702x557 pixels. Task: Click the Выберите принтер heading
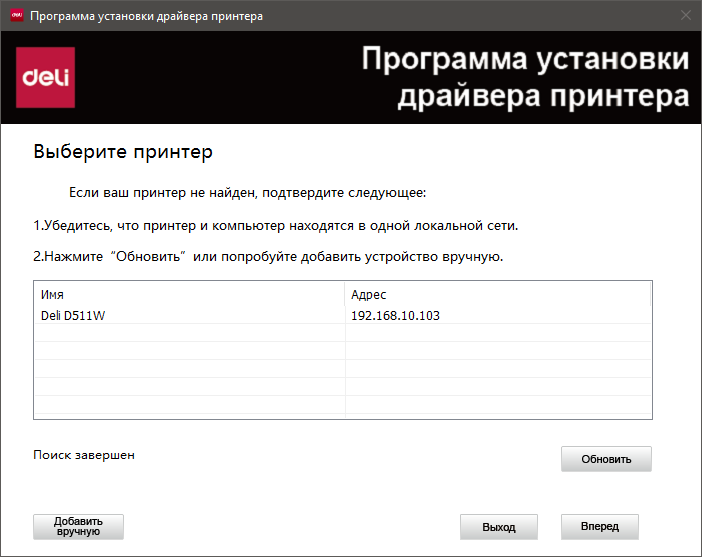pyautogui.click(x=123, y=152)
